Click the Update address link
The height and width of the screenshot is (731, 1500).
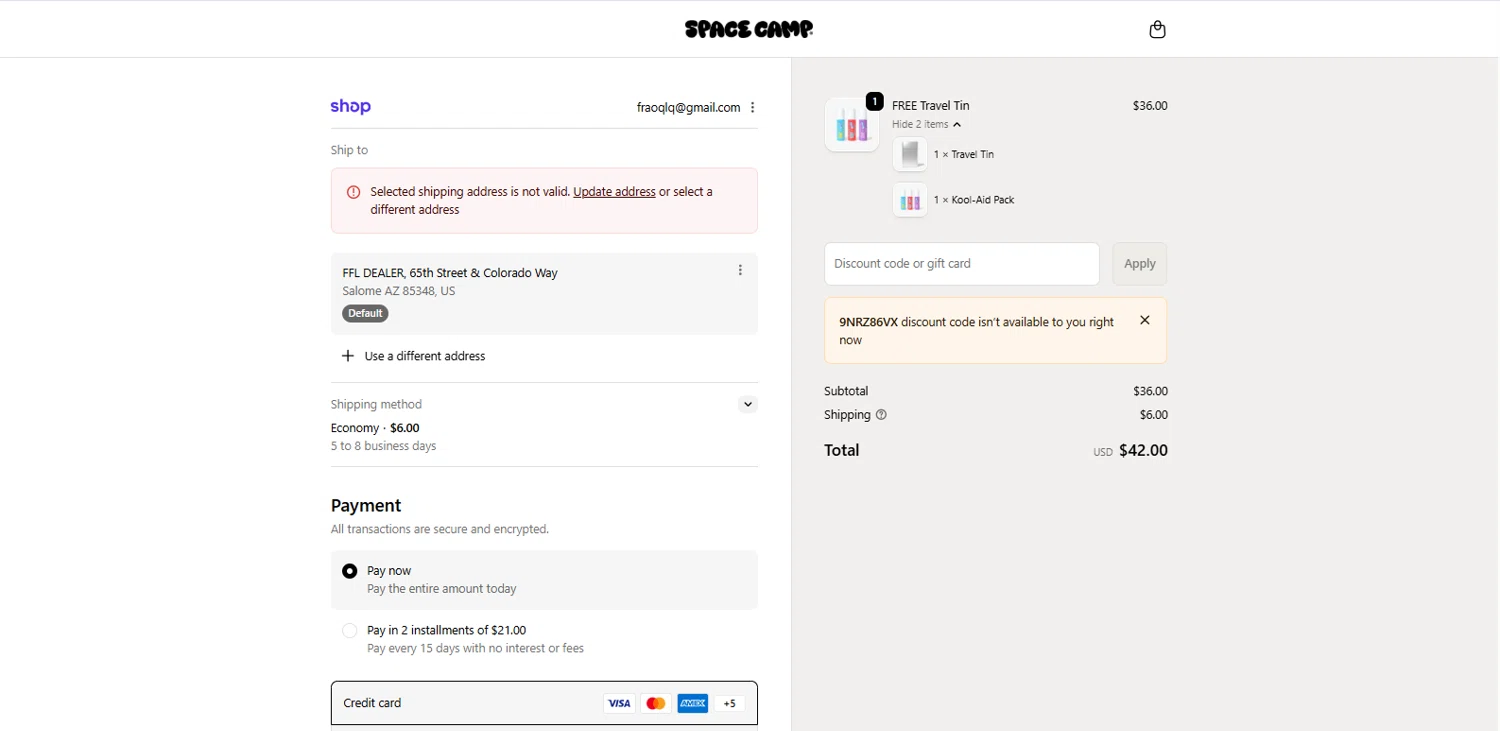tap(614, 192)
